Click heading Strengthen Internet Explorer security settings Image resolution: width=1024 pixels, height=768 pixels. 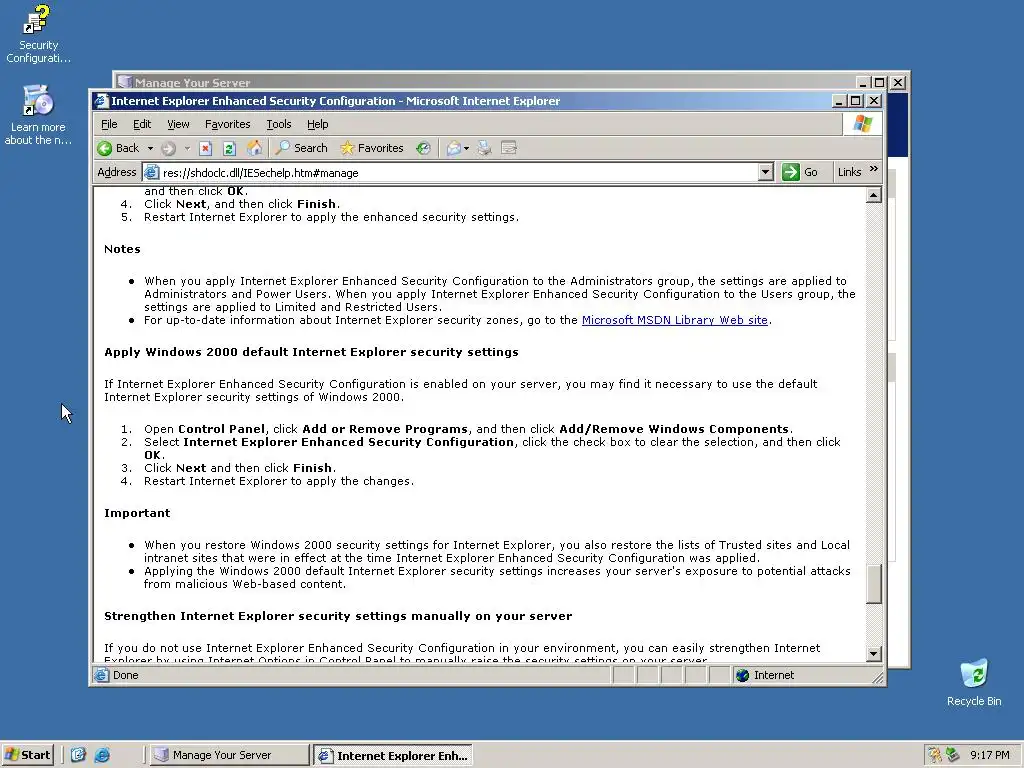338,616
